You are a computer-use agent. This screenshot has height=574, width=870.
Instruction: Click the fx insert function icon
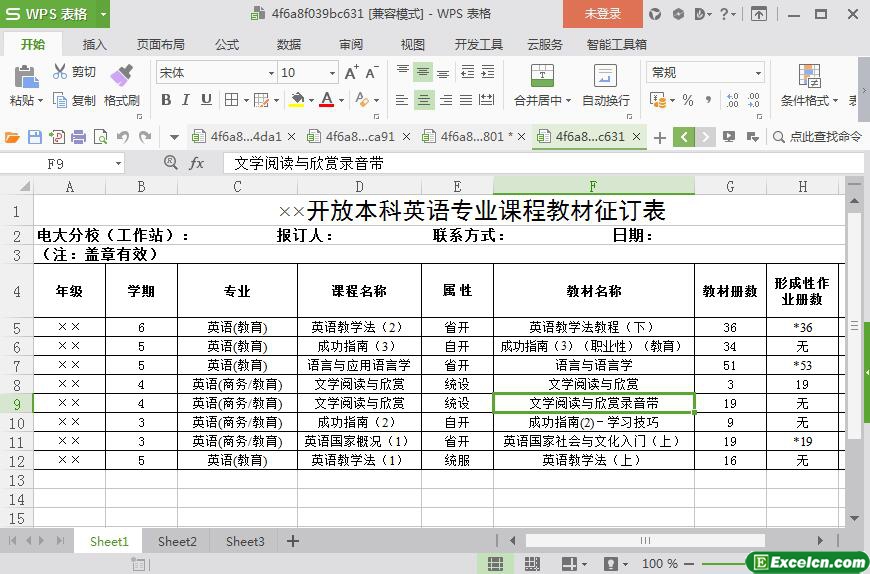[x=197, y=163]
